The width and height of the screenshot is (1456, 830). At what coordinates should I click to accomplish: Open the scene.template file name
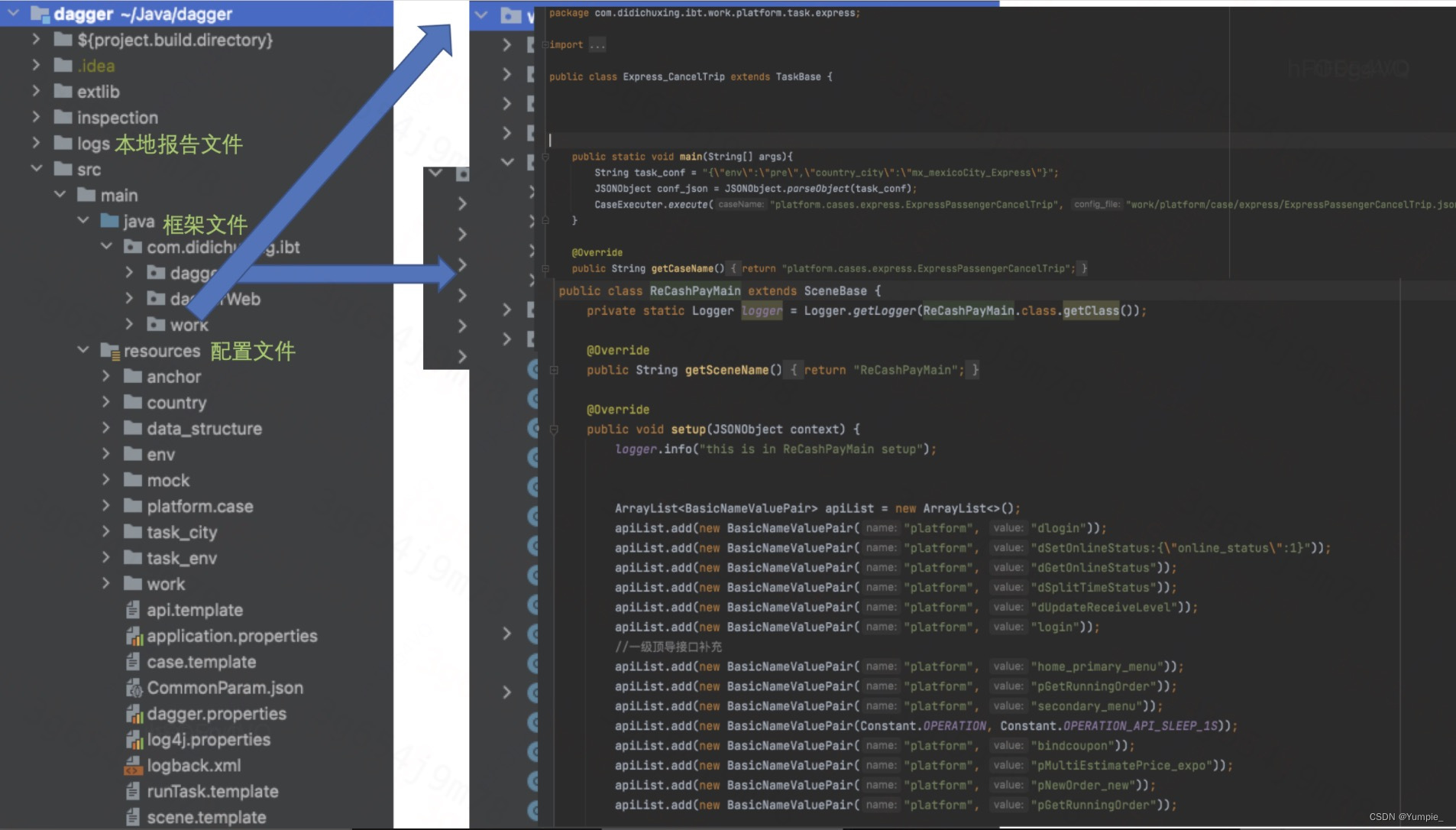(x=206, y=818)
